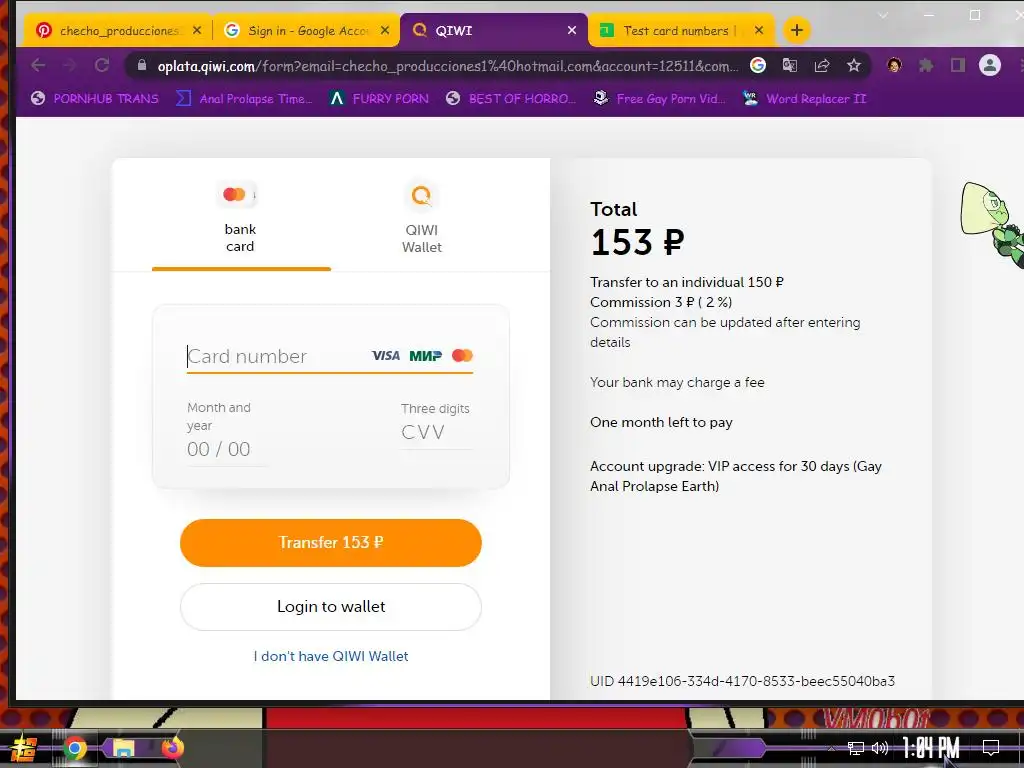Open the volume control in system tray

pos(880,748)
